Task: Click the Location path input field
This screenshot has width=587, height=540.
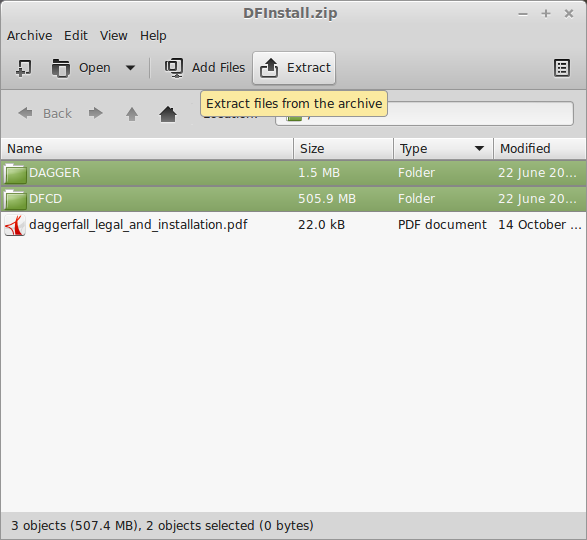Action: [424, 113]
